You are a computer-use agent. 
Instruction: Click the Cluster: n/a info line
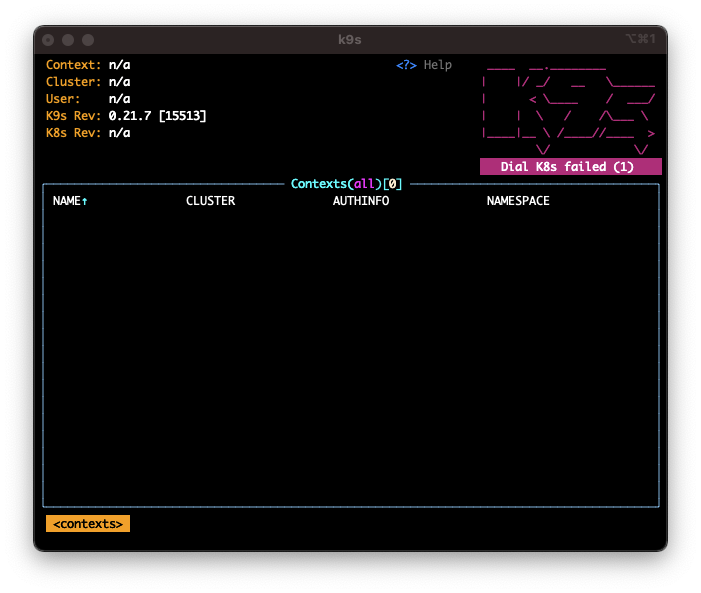click(88, 82)
